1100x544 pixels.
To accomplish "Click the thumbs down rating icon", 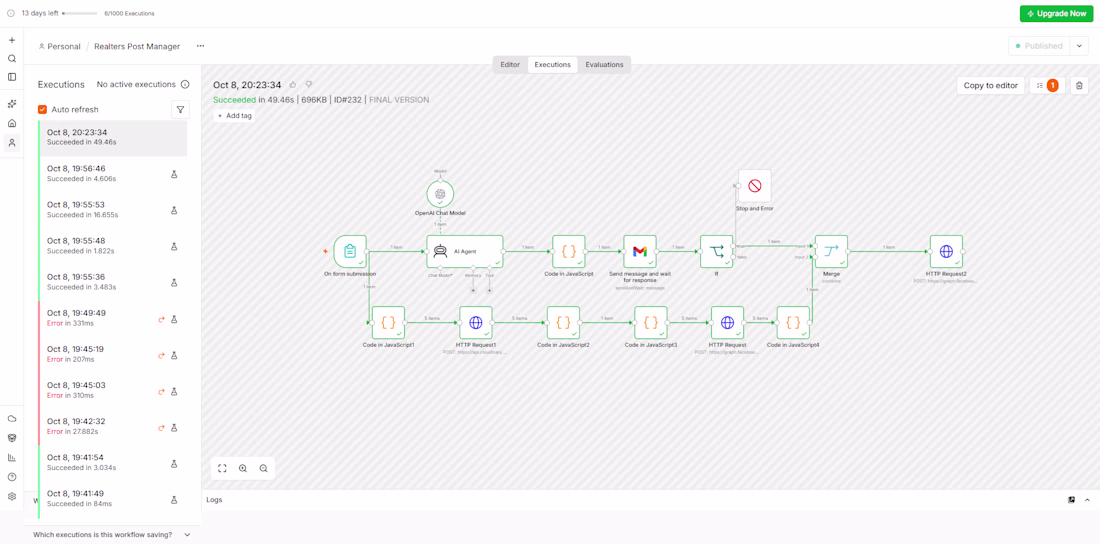I will 309,85.
